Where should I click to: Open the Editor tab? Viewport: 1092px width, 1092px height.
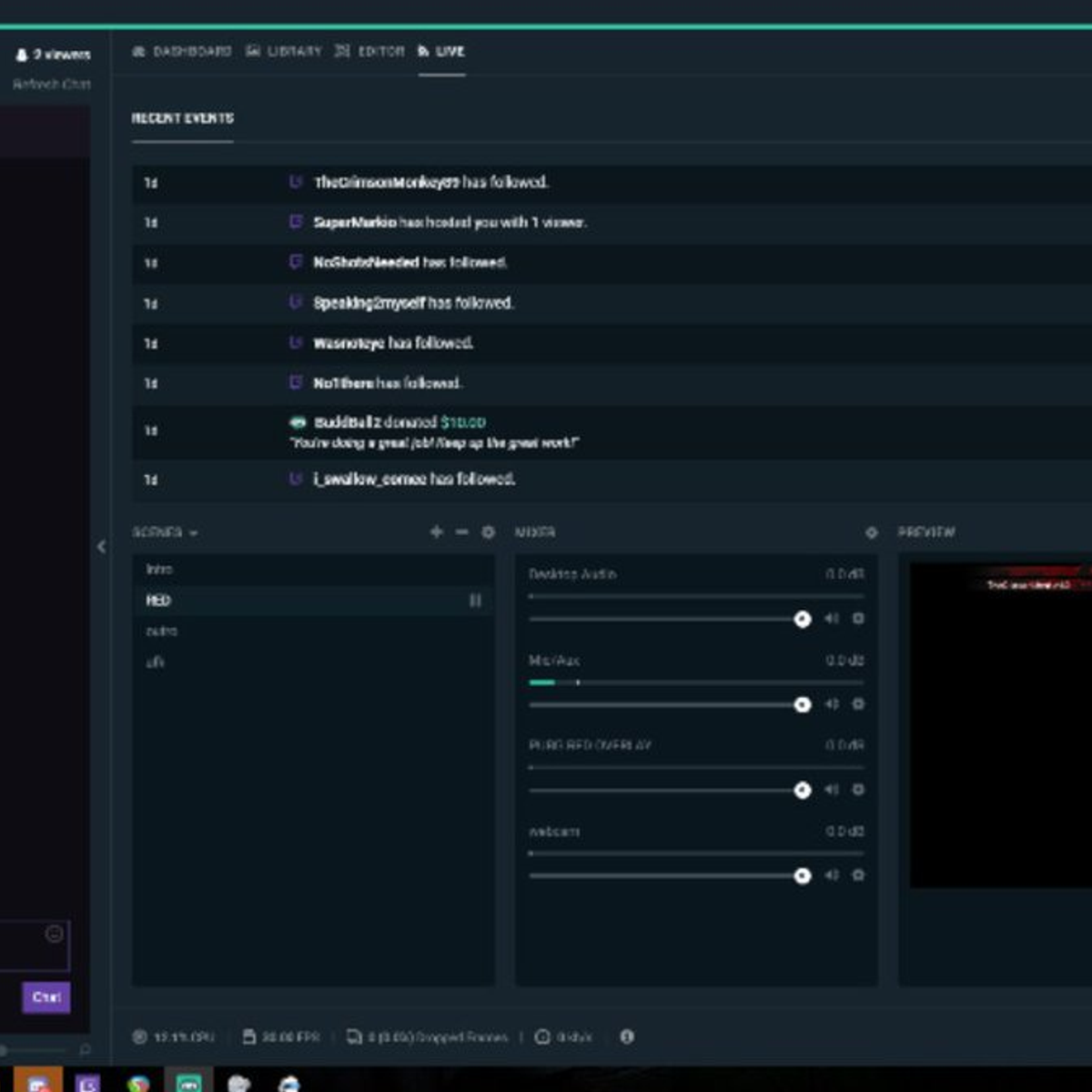tap(382, 52)
